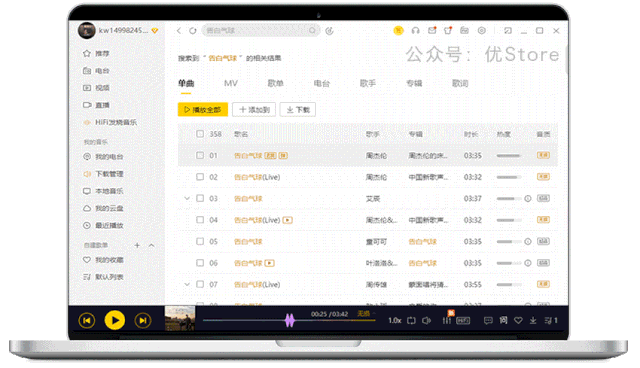Open the 无损 quality dropdown in the player
Screen dimensions: 640x368
click(366, 313)
